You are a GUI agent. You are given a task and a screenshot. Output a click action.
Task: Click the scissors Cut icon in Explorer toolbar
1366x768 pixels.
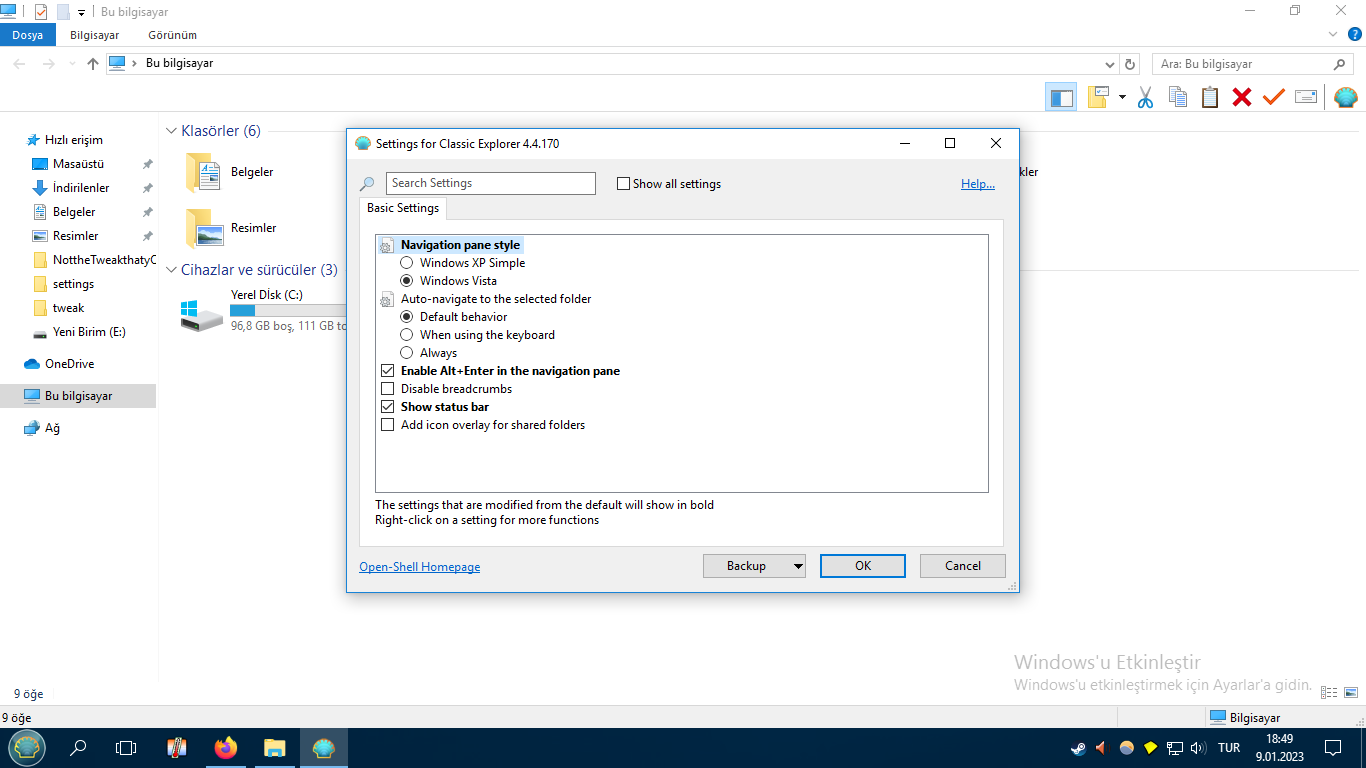coord(1146,97)
